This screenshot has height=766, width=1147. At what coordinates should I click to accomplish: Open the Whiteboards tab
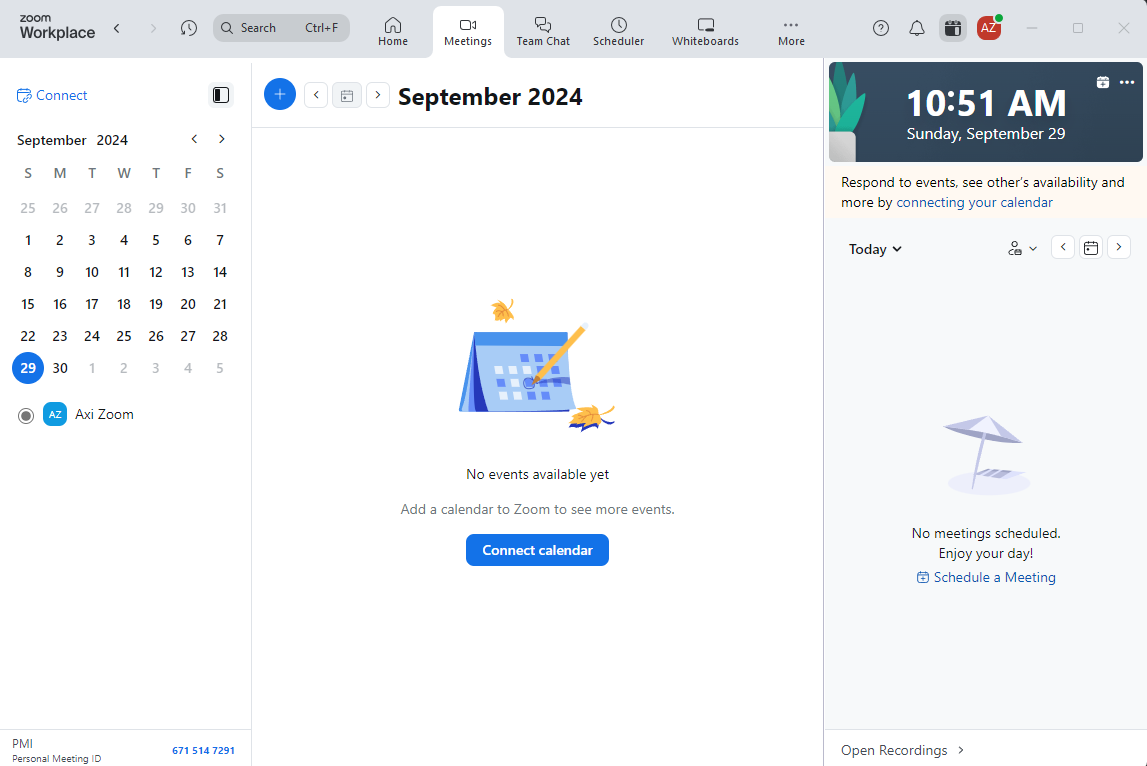click(705, 30)
